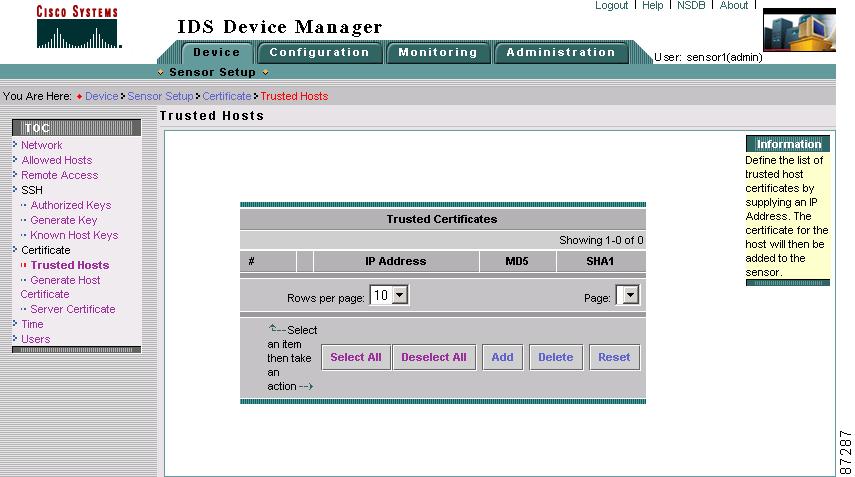Open the Device tab
Viewport: 855px width, 477px height.
click(x=216, y=52)
